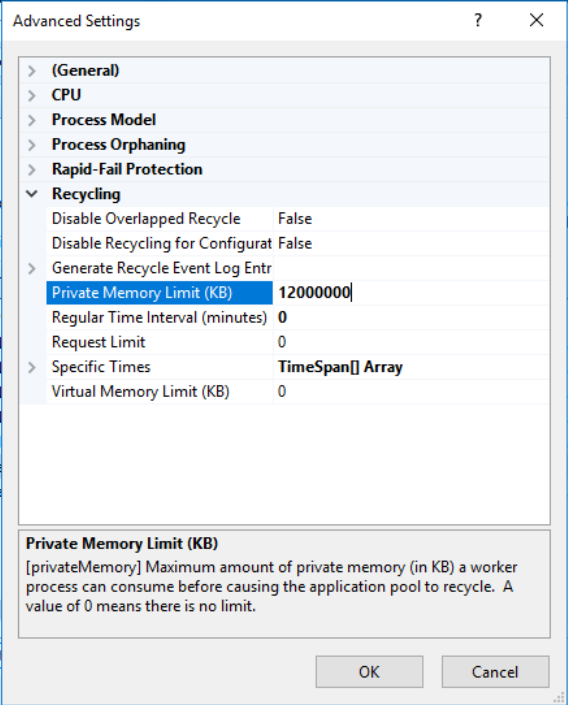Click the question mark help icon

coord(478,20)
